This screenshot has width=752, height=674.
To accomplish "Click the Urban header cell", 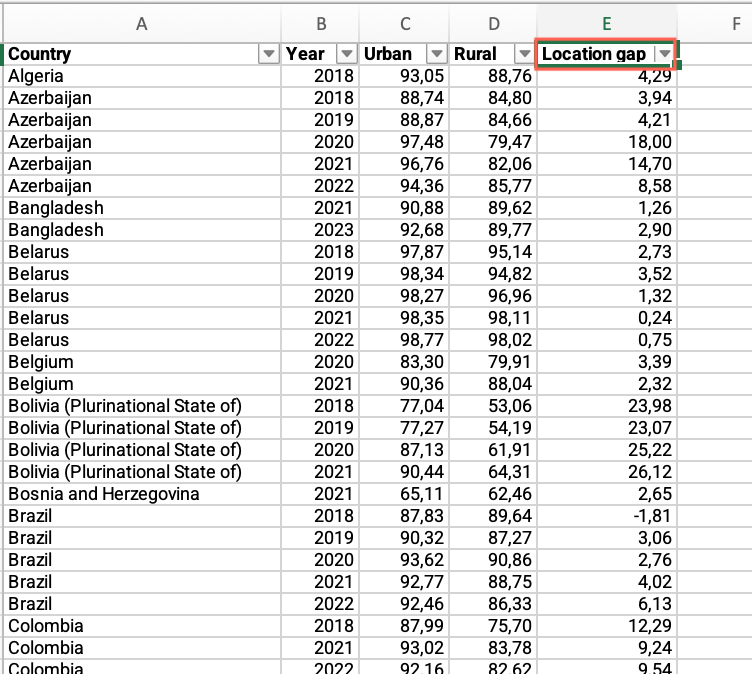I will click(404, 54).
